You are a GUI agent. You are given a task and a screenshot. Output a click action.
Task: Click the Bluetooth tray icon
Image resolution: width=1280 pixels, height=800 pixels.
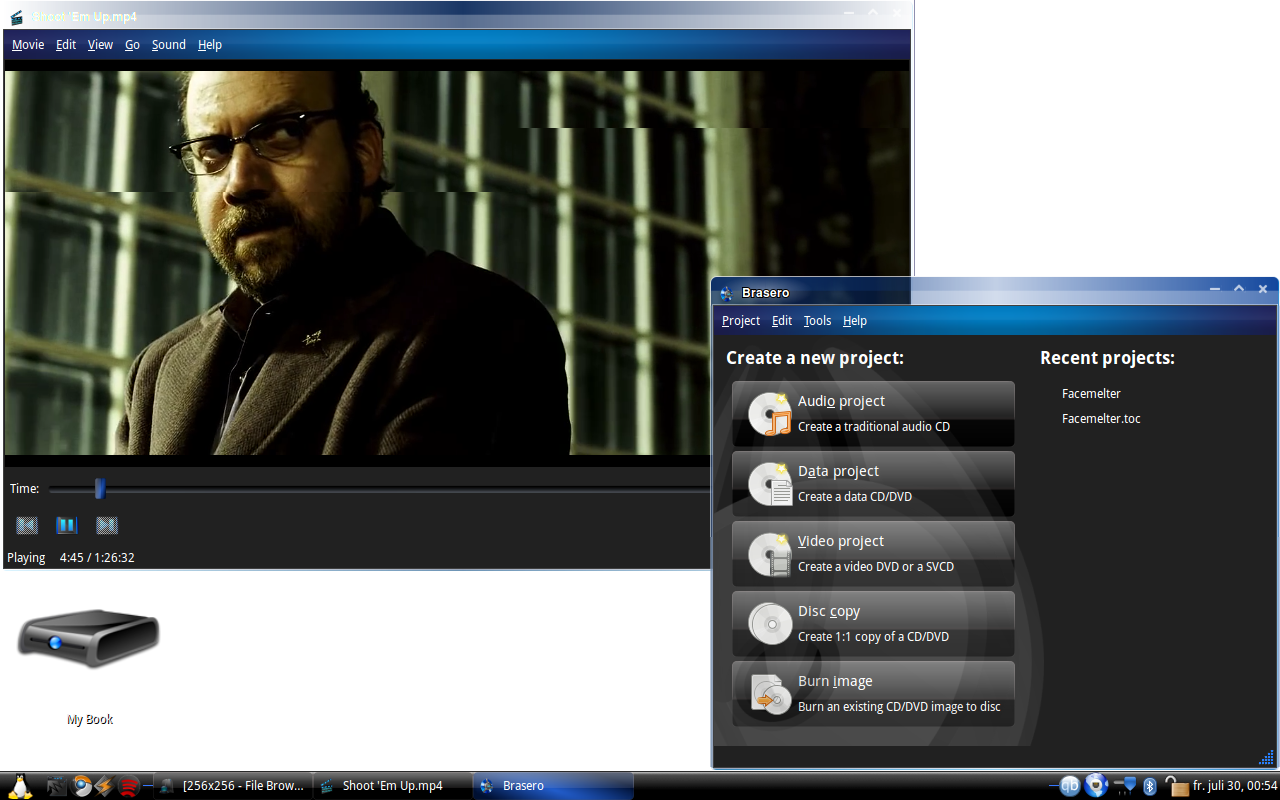1150,786
